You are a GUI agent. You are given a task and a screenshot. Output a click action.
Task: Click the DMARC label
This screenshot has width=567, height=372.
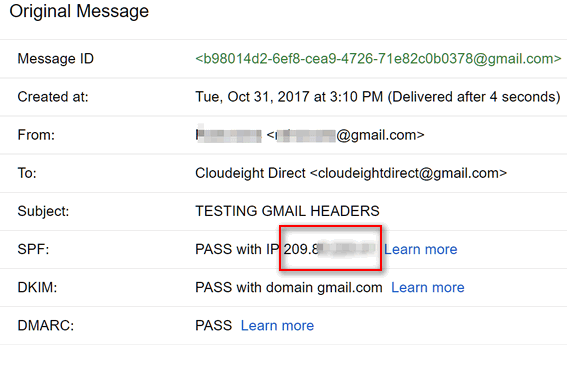pyautogui.click(x=46, y=326)
